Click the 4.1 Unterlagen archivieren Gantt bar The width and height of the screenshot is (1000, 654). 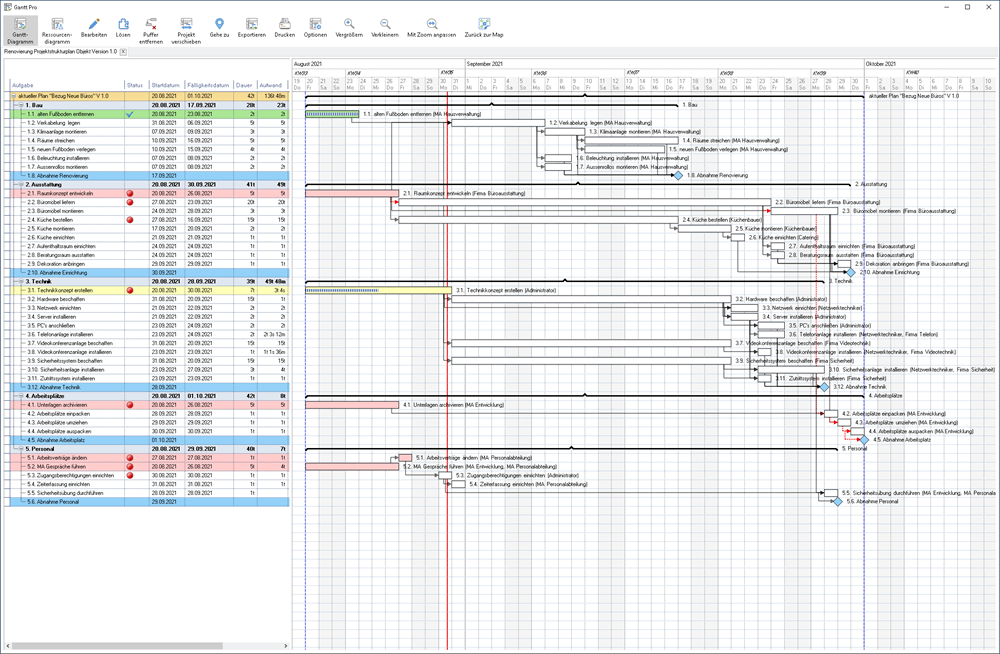point(352,405)
